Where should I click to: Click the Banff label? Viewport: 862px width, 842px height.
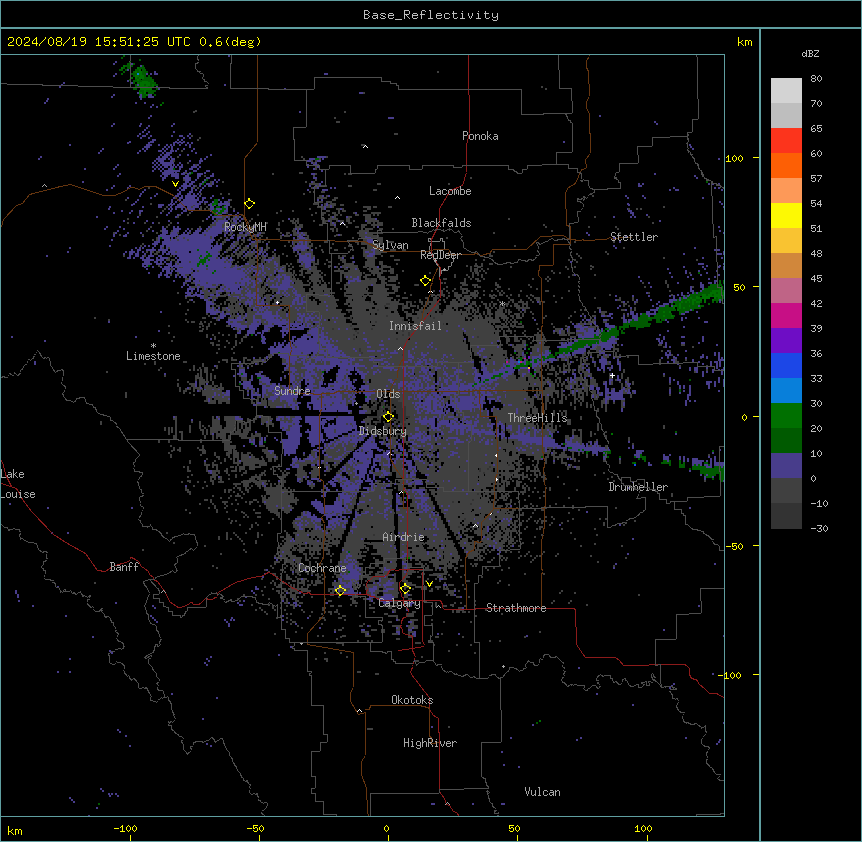click(x=124, y=567)
